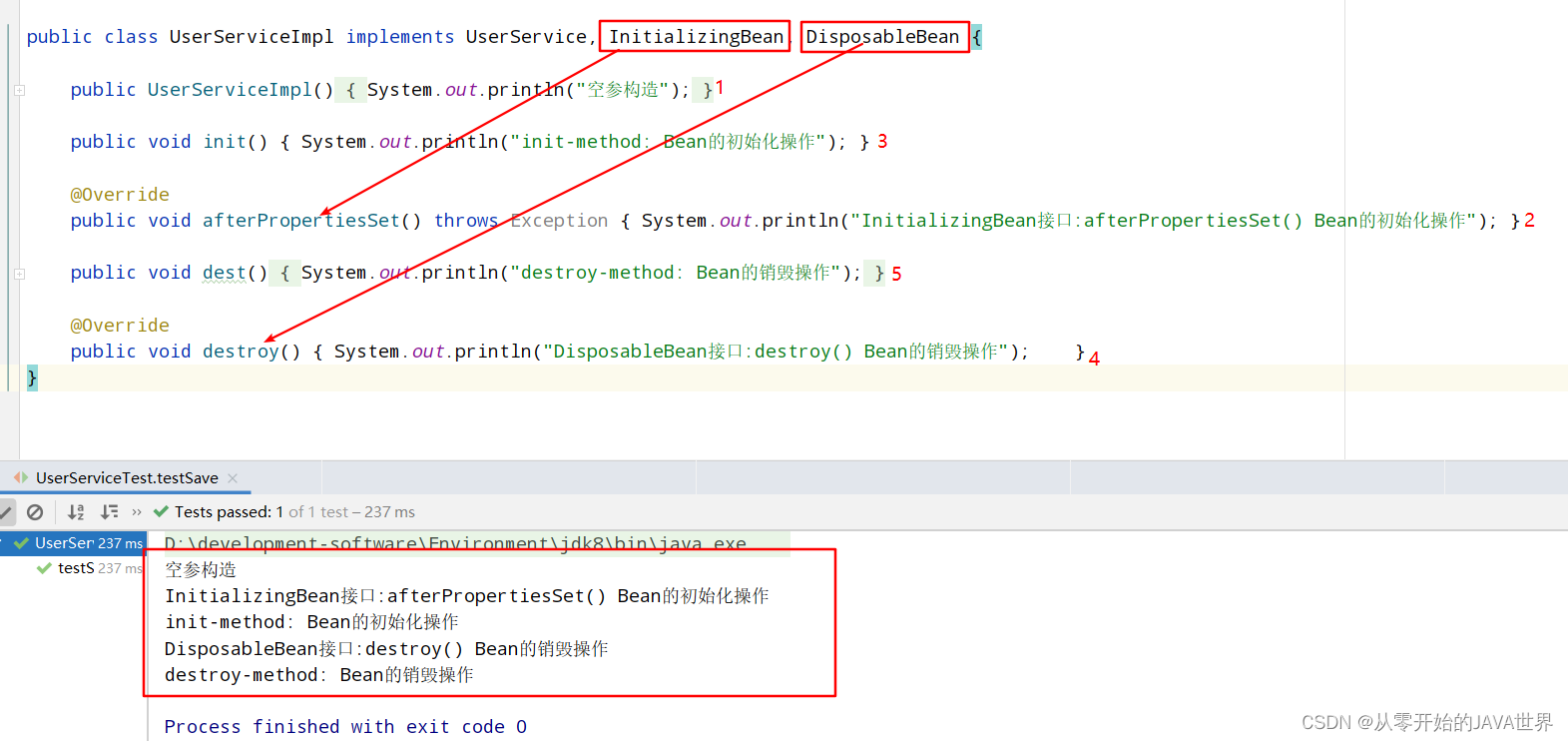Click console line starting InitializingBean接口
This screenshot has height=741, width=1568.
(466, 596)
